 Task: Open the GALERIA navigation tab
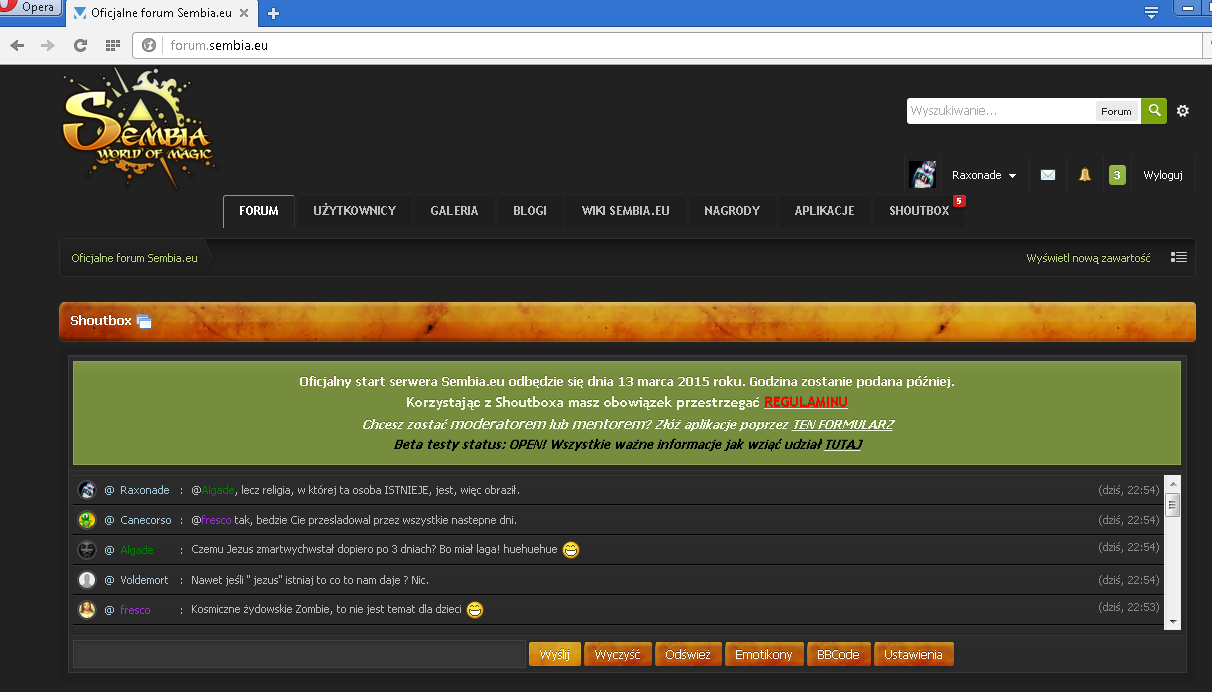[454, 211]
